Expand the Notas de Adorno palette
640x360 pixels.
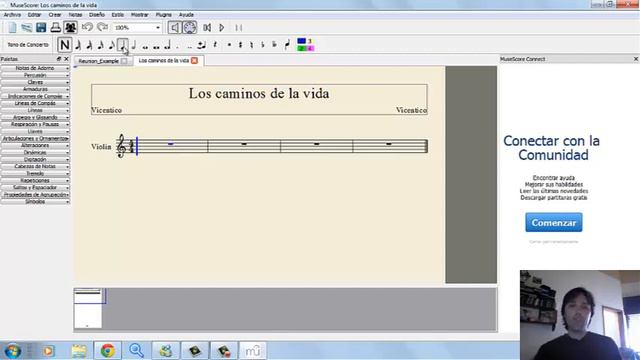(x=35, y=68)
